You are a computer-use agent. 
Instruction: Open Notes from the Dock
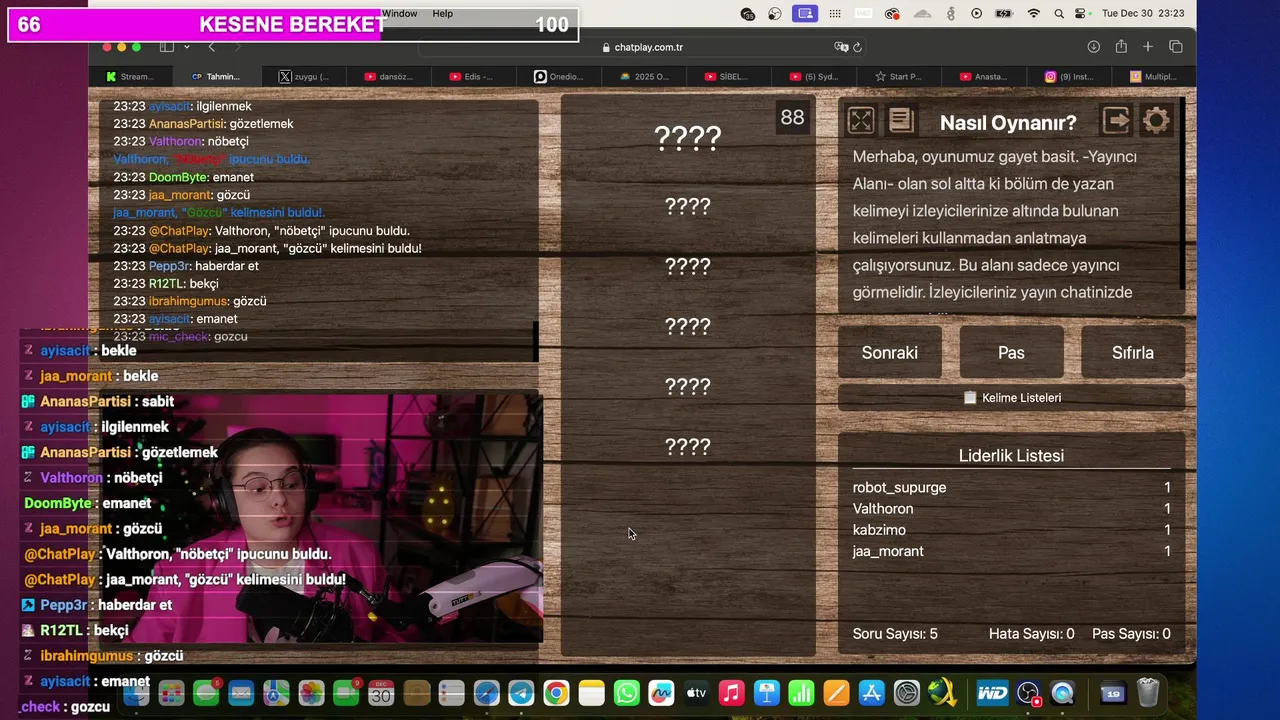(591, 693)
